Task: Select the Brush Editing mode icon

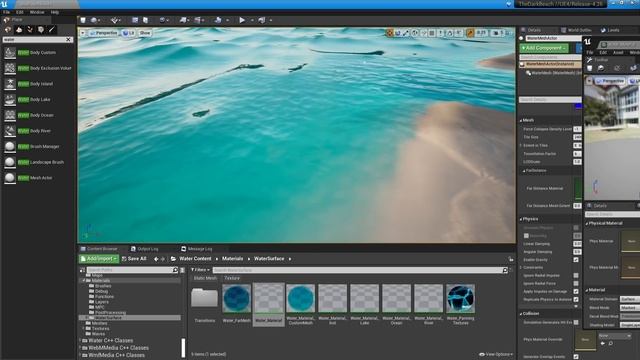Action: (51, 29)
